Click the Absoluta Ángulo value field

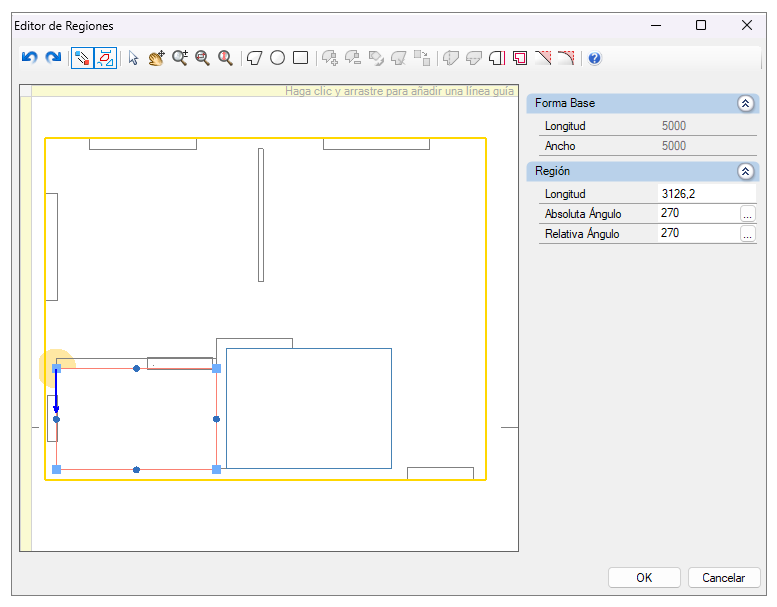click(698, 213)
